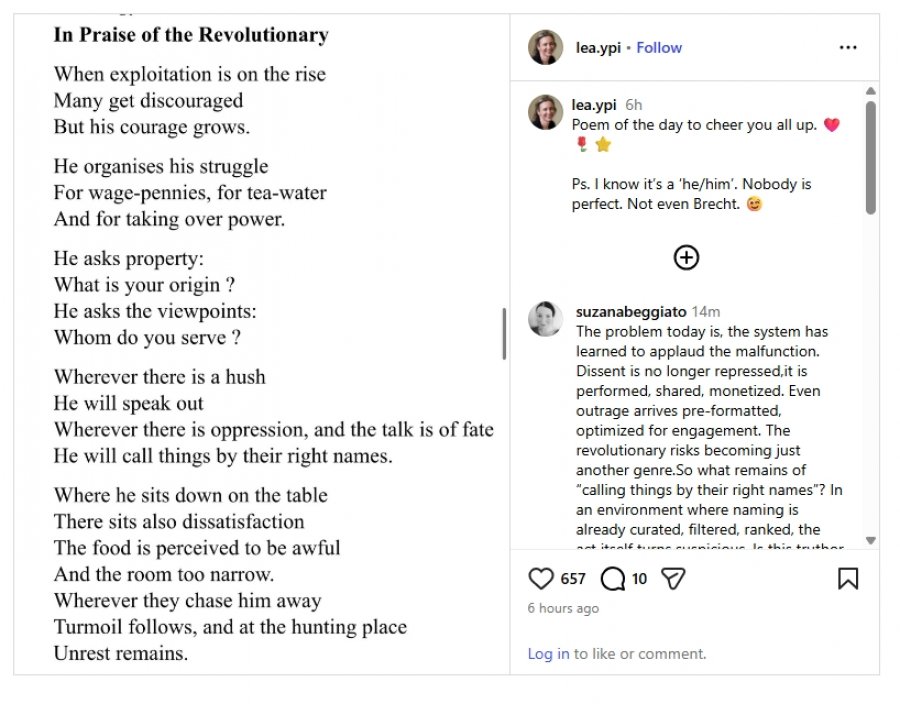View suzanabeggiato's profile avatar
Image resolution: width=900 pixels, height=704 pixels.
pos(545,319)
